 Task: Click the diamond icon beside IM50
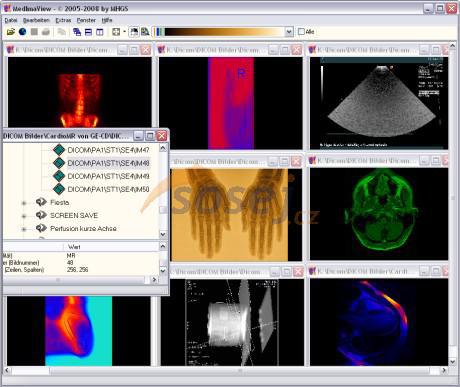(59, 189)
